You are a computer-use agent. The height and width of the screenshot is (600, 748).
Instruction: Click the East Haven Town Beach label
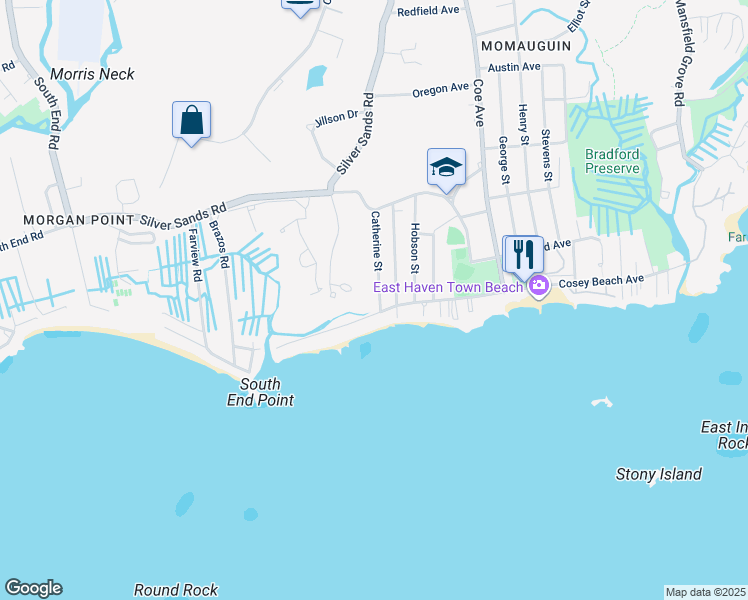(x=447, y=287)
